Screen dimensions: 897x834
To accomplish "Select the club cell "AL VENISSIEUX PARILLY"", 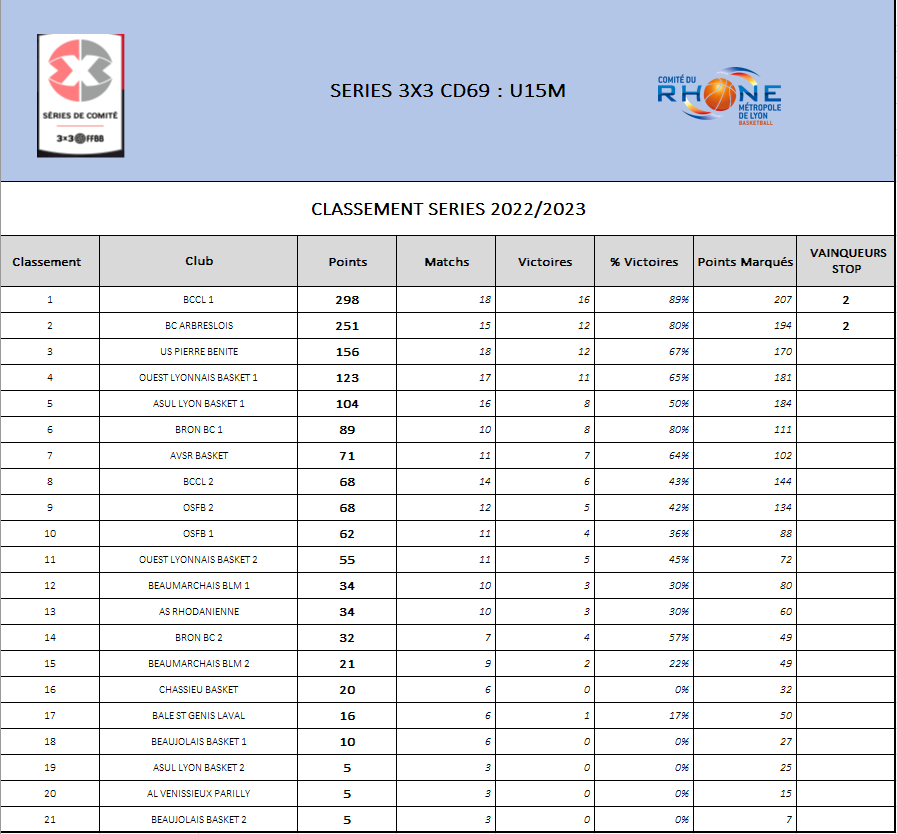I will pyautogui.click(x=199, y=794).
